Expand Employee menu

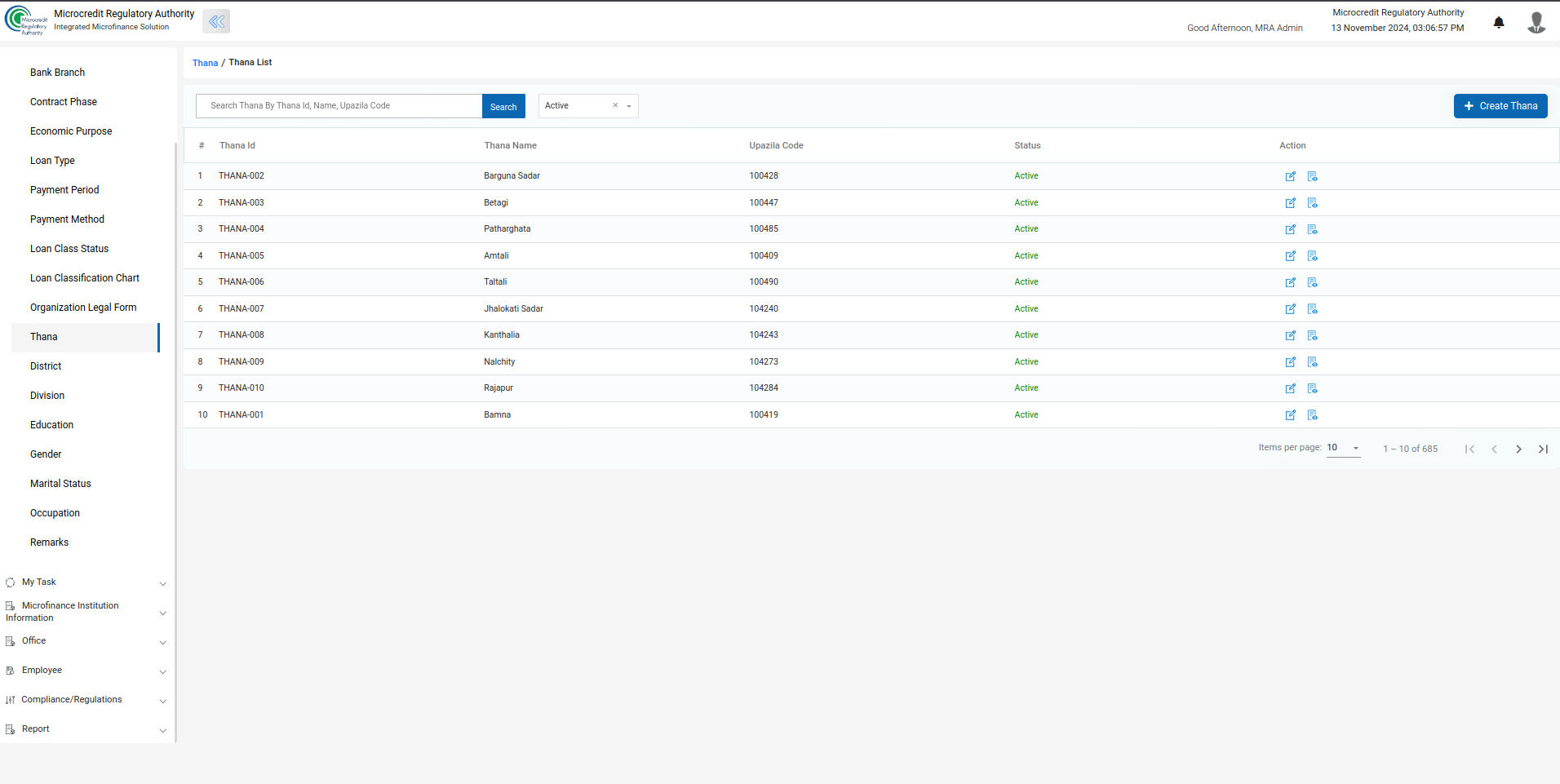[85, 671]
